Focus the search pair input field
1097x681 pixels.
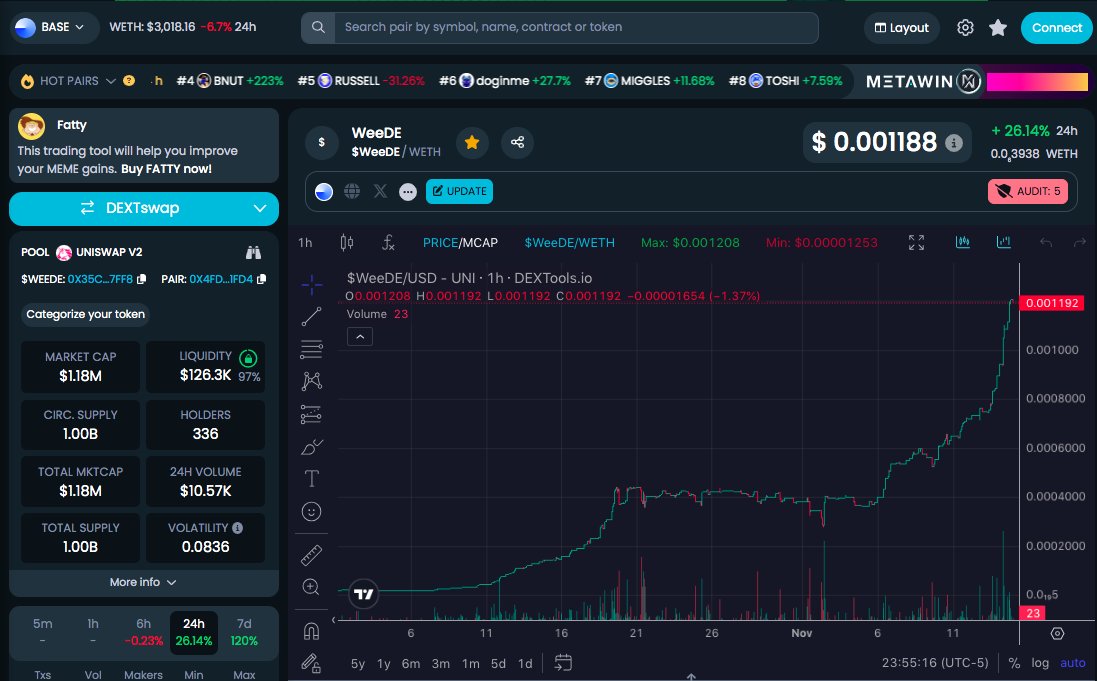coord(576,27)
